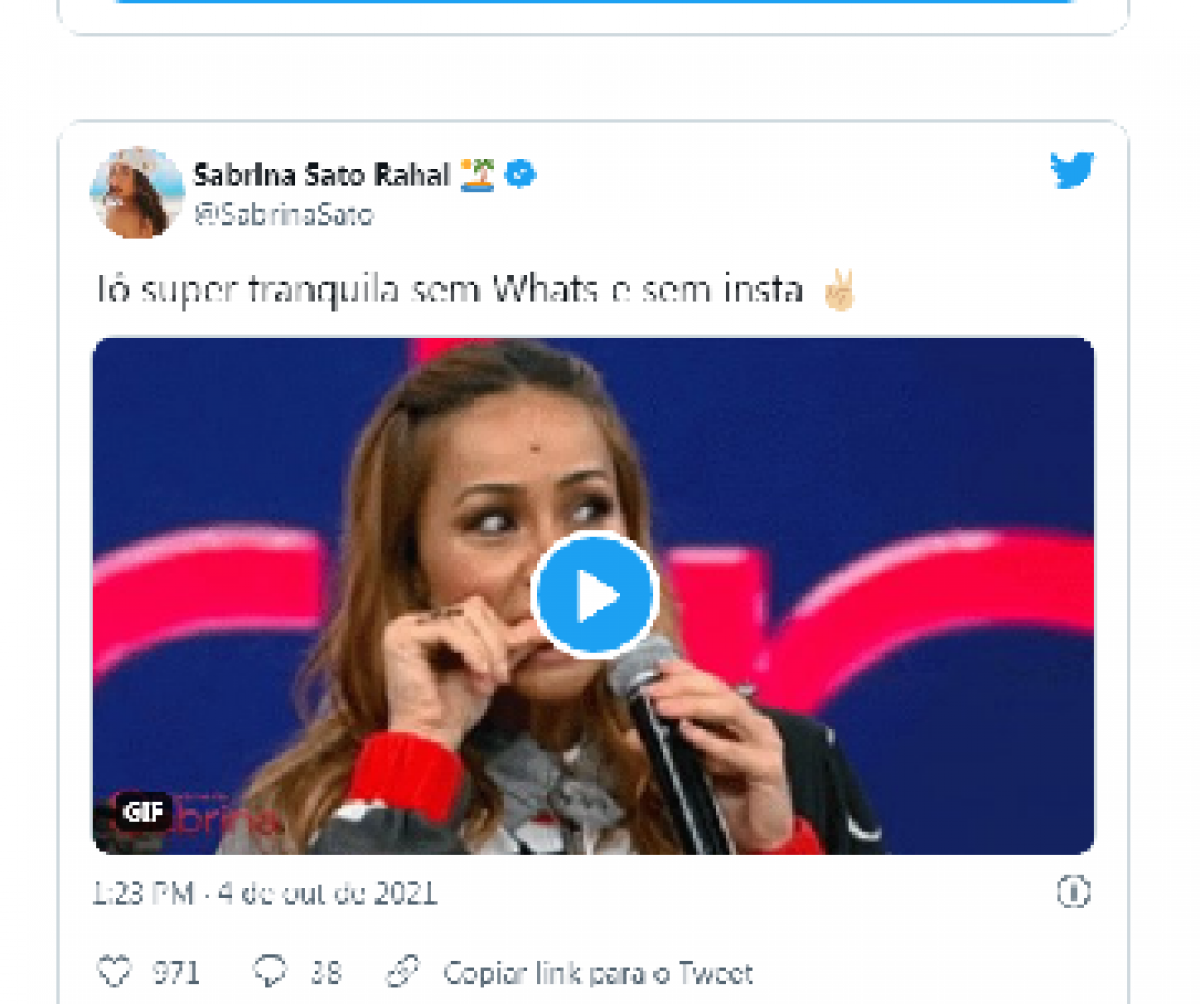Click the blue bar in the card above
The width and height of the screenshot is (1200, 1004).
tap(594, 2)
